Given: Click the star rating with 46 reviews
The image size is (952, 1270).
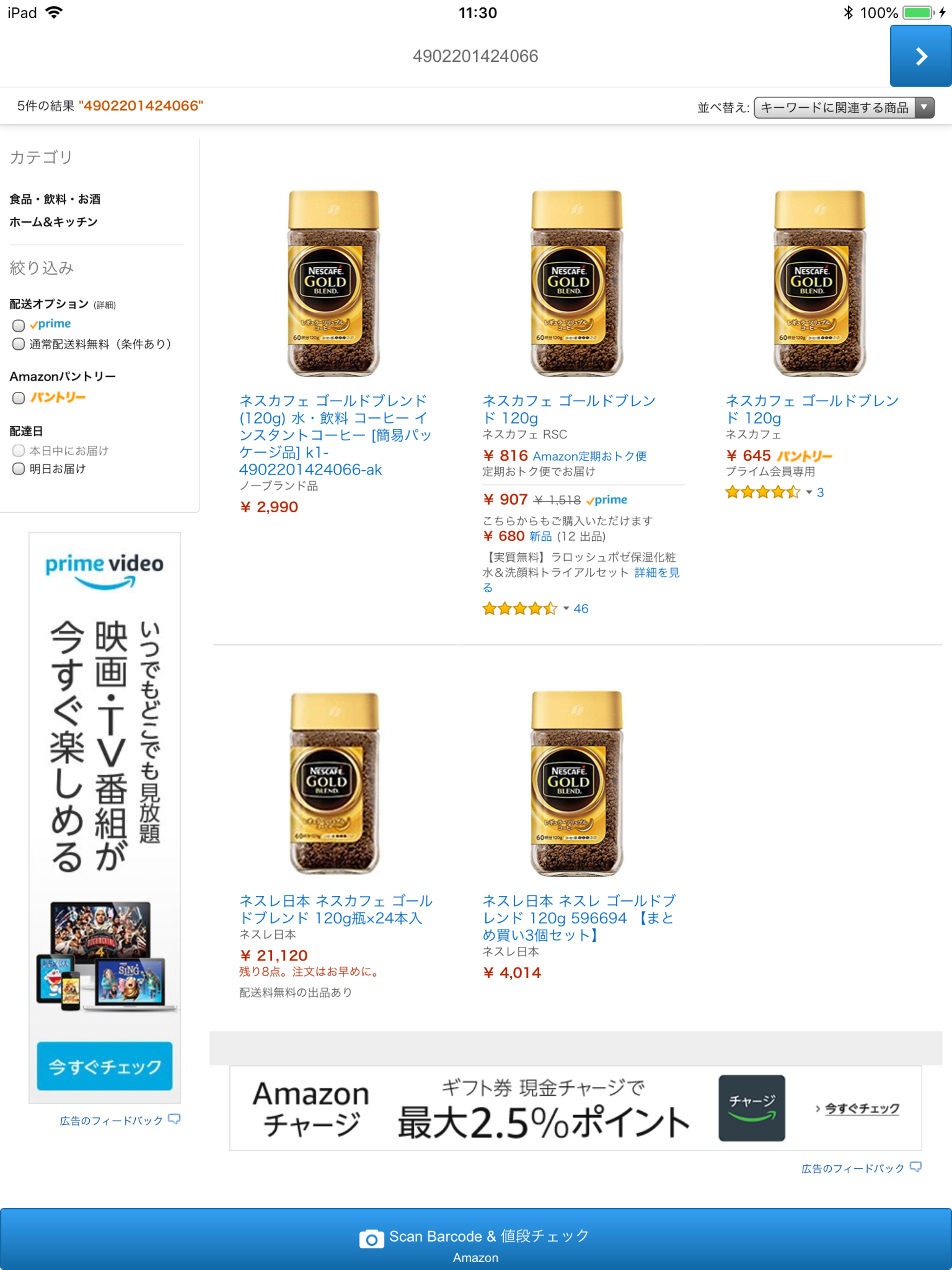Looking at the screenshot, I should [x=520, y=609].
